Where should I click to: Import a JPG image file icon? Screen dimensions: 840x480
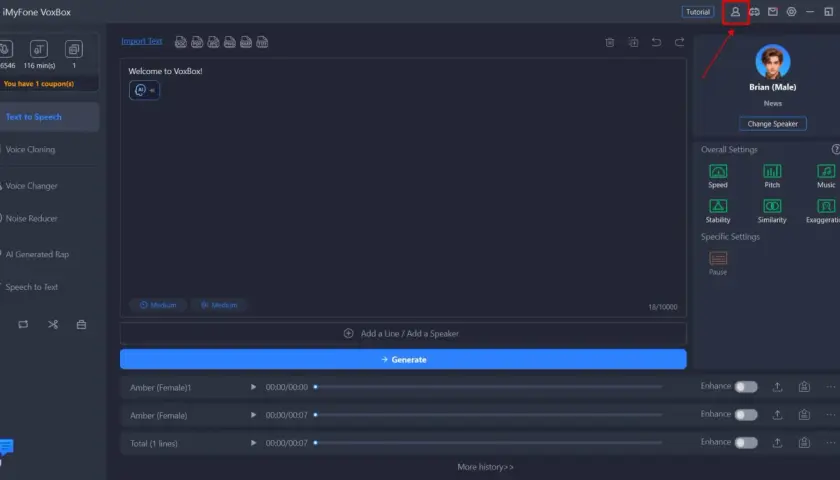pyautogui.click(x=213, y=42)
